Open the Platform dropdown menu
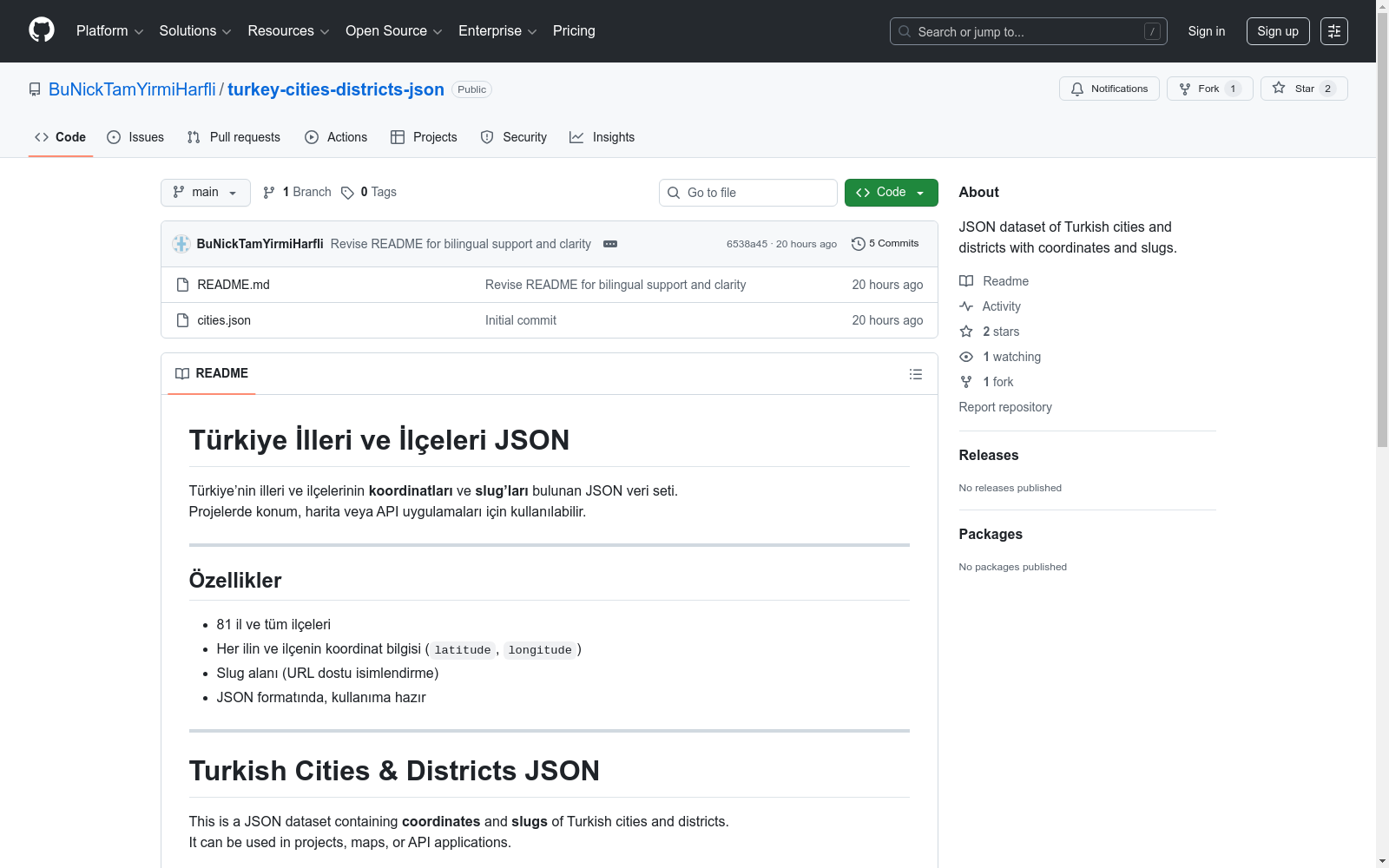 click(109, 31)
